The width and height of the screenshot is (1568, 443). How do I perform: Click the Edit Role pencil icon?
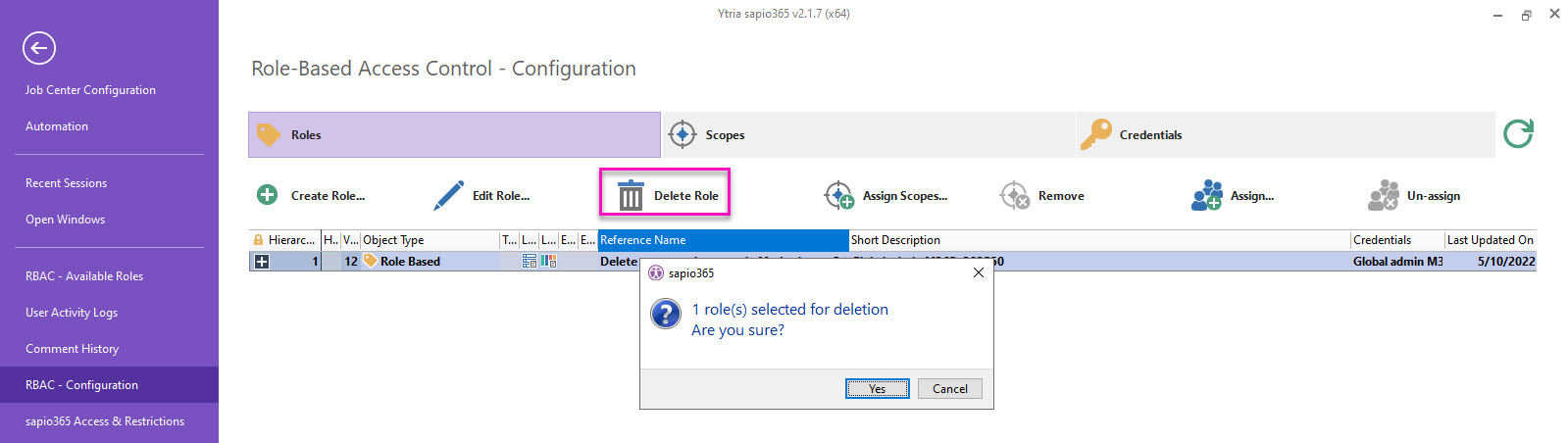(449, 195)
